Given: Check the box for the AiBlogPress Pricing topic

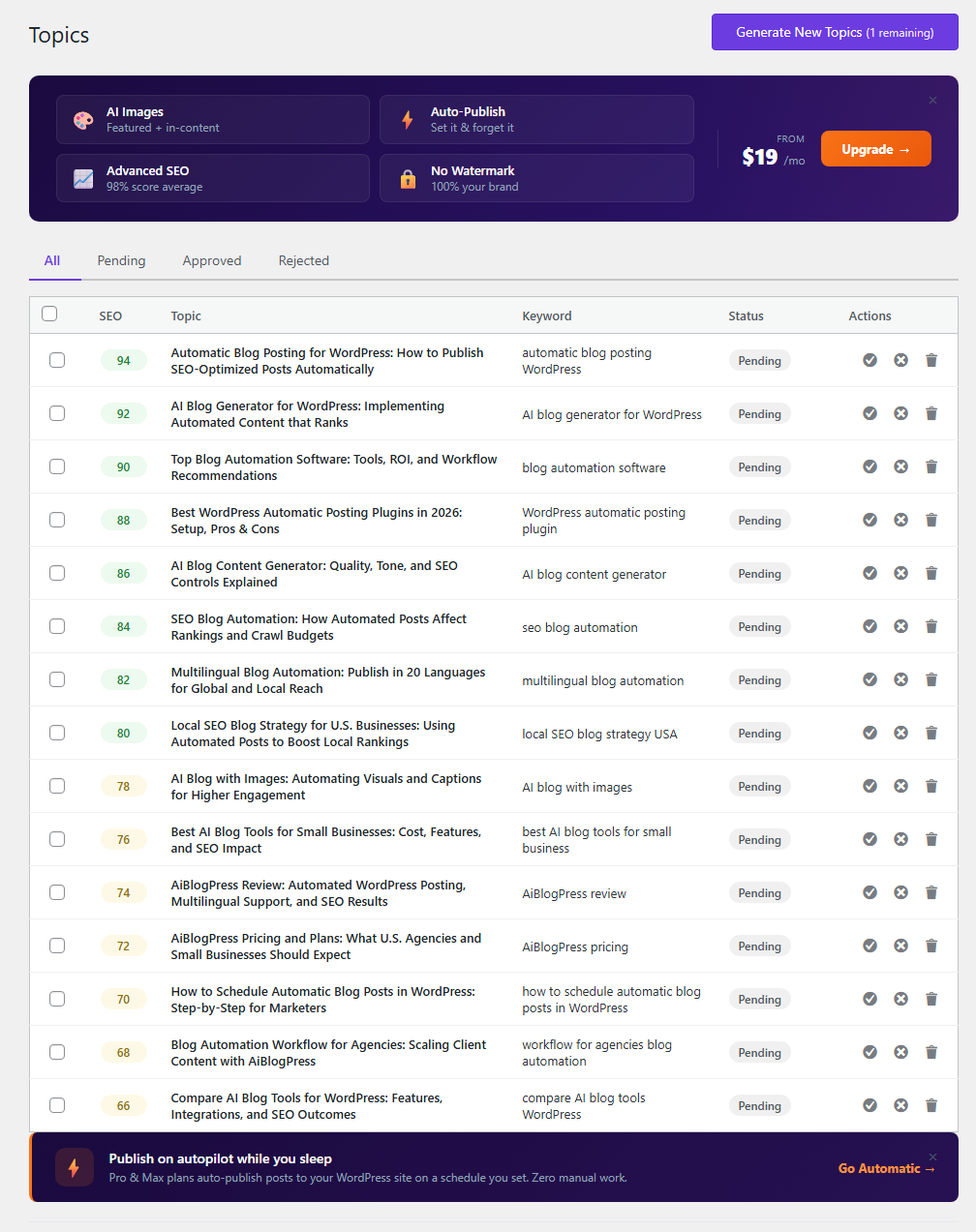Looking at the screenshot, I should tap(57, 946).
